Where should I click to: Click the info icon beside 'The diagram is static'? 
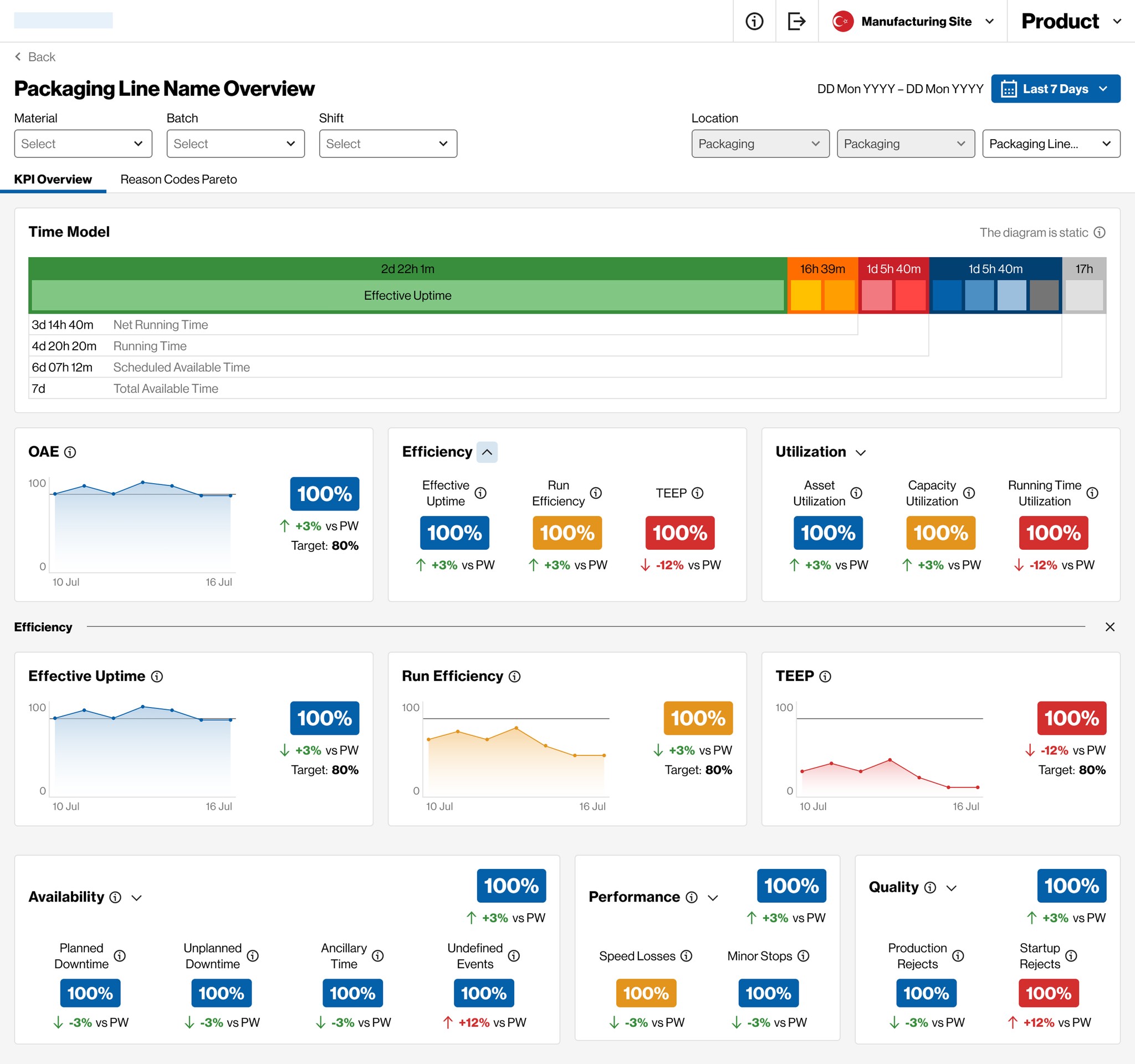pos(1099,232)
